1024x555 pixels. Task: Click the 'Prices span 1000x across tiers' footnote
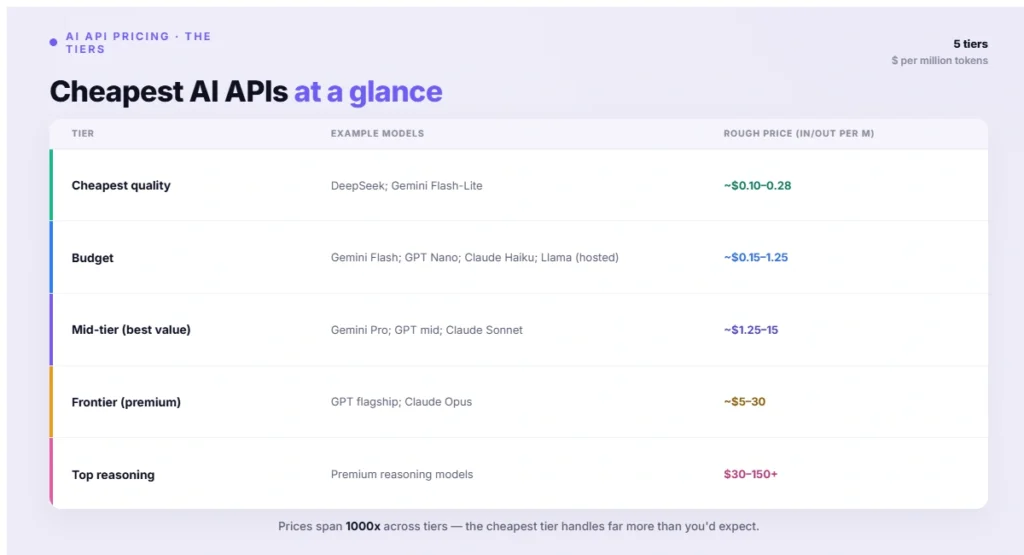pyautogui.click(x=519, y=526)
